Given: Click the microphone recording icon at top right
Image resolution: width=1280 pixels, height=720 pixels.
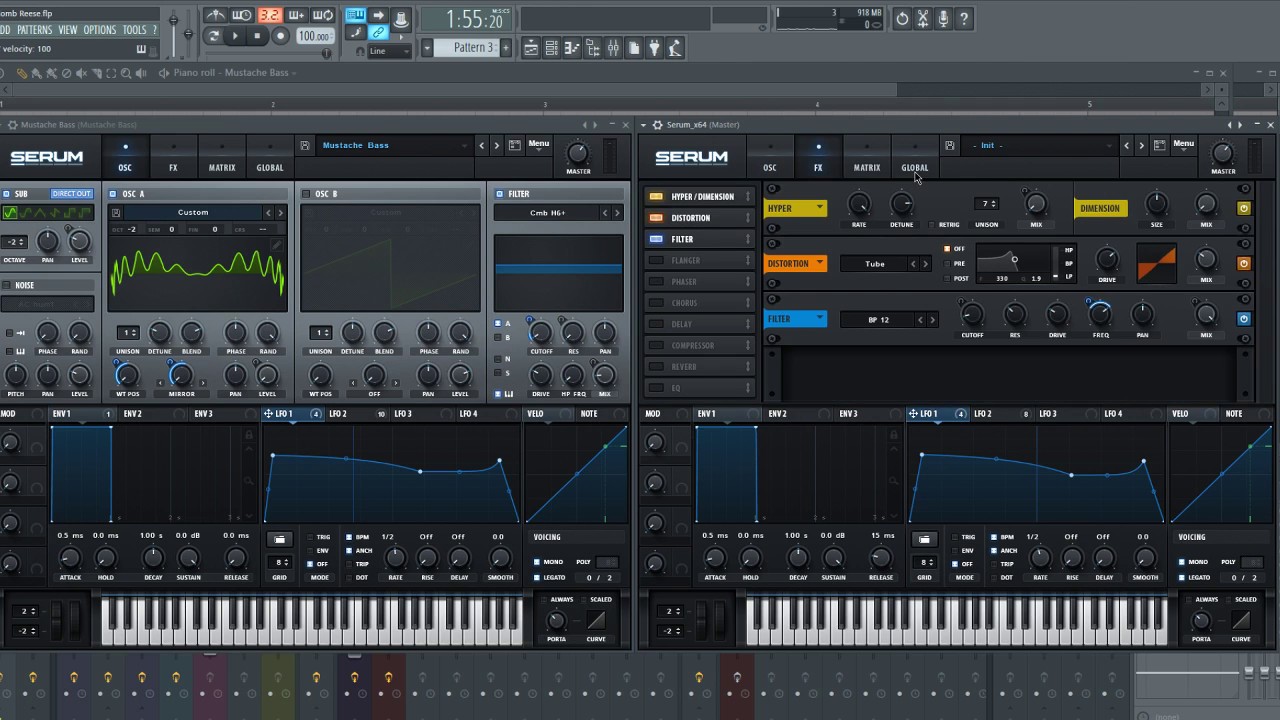Looking at the screenshot, I should [x=943, y=18].
